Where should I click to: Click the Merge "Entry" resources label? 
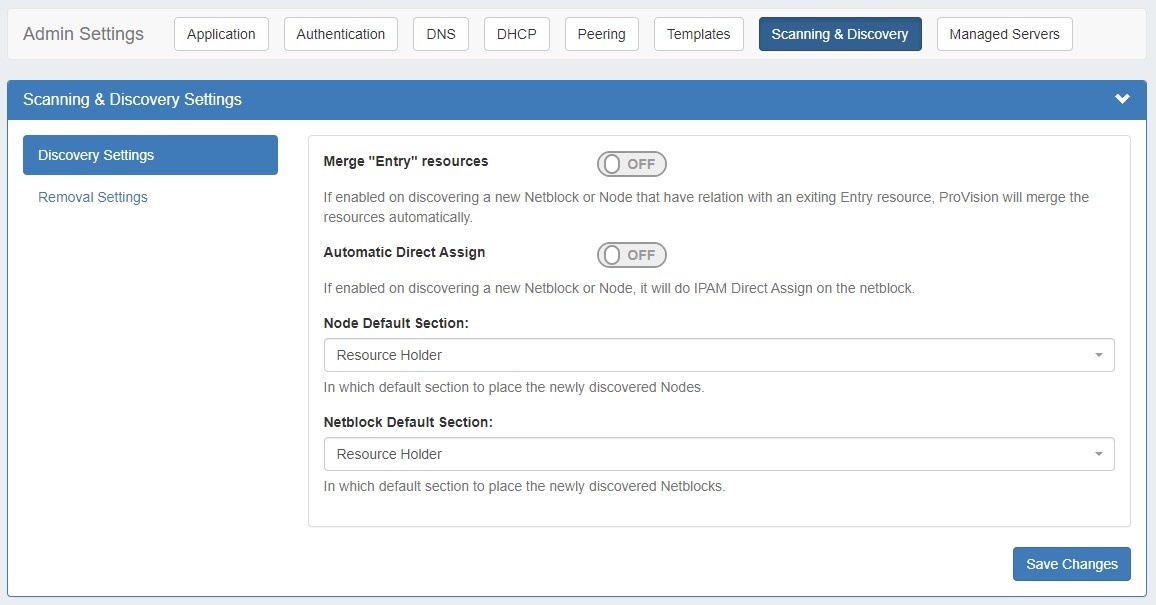tap(405, 161)
